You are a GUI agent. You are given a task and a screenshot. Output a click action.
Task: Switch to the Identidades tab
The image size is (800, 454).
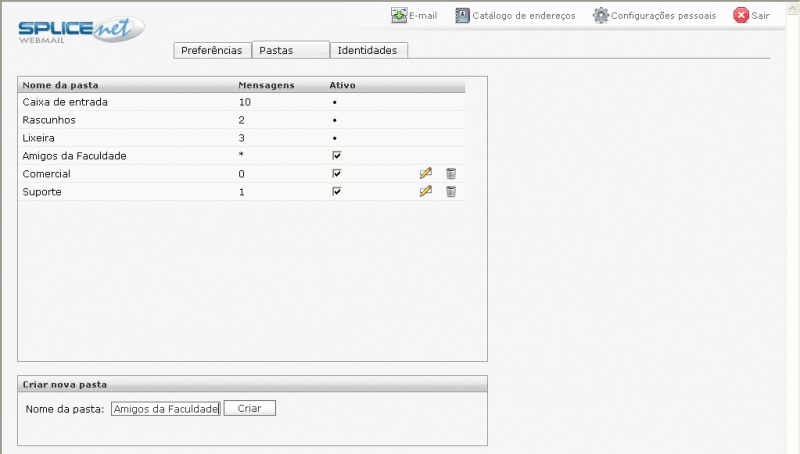(369, 50)
